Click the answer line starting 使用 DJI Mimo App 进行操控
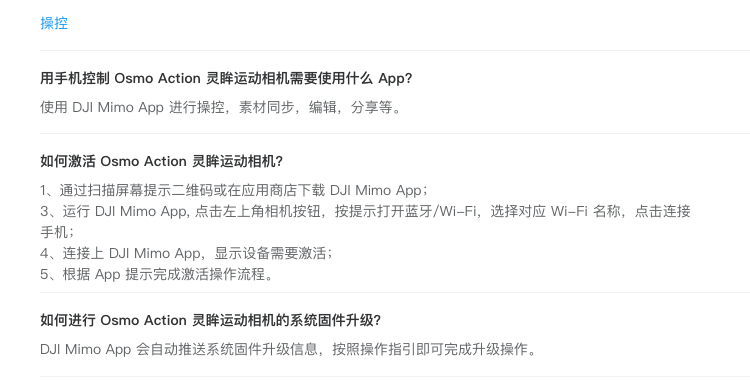Image resolution: width=750 pixels, height=392 pixels. tap(221, 107)
